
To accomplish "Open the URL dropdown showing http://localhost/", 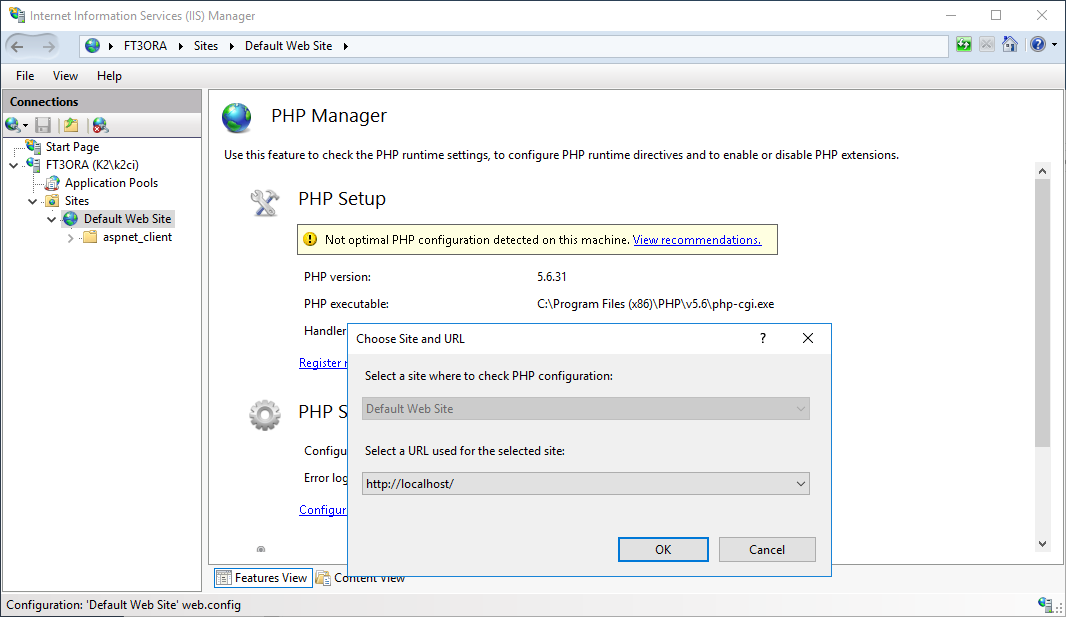I will point(800,484).
